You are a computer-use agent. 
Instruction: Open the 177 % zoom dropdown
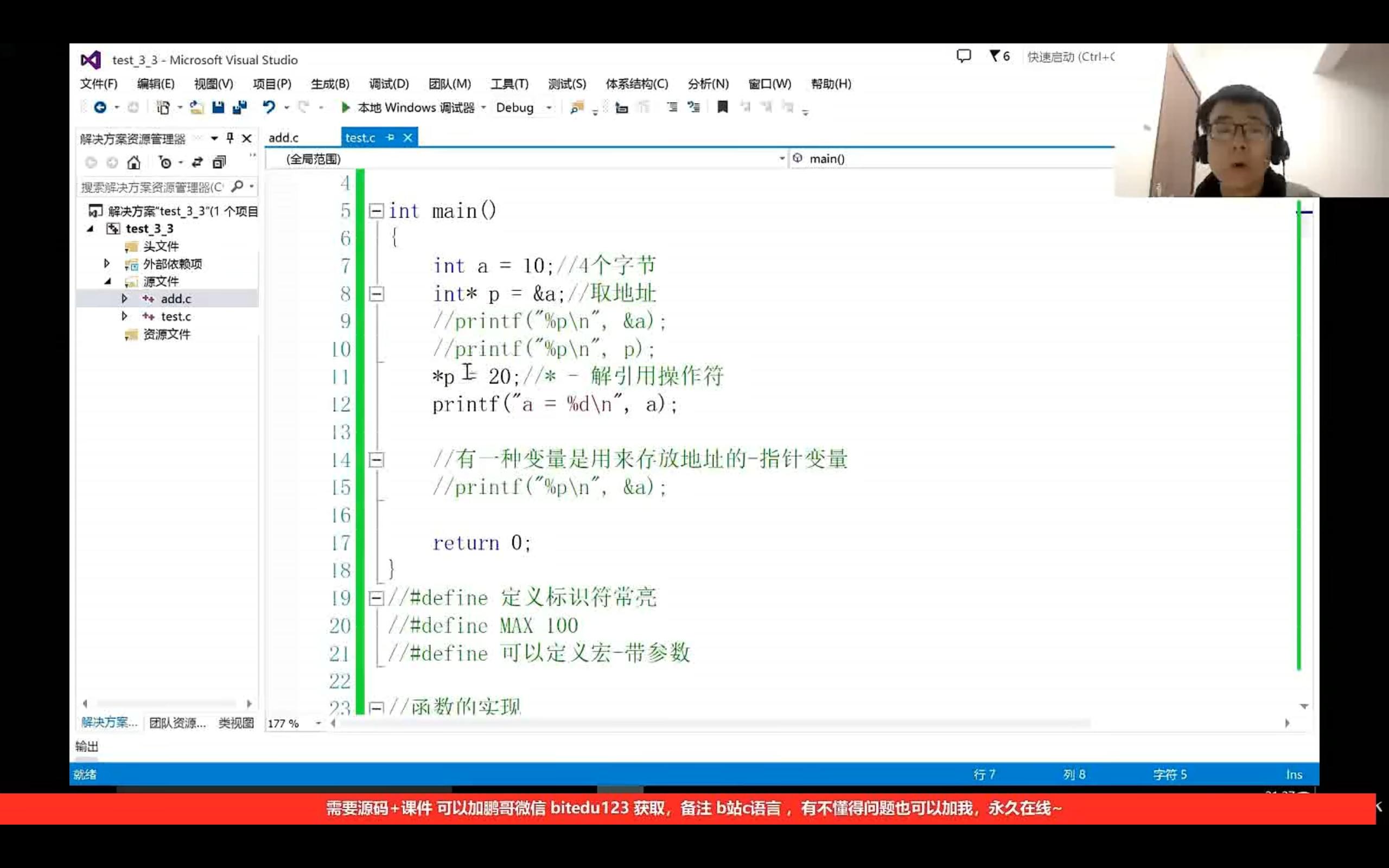[x=318, y=723]
